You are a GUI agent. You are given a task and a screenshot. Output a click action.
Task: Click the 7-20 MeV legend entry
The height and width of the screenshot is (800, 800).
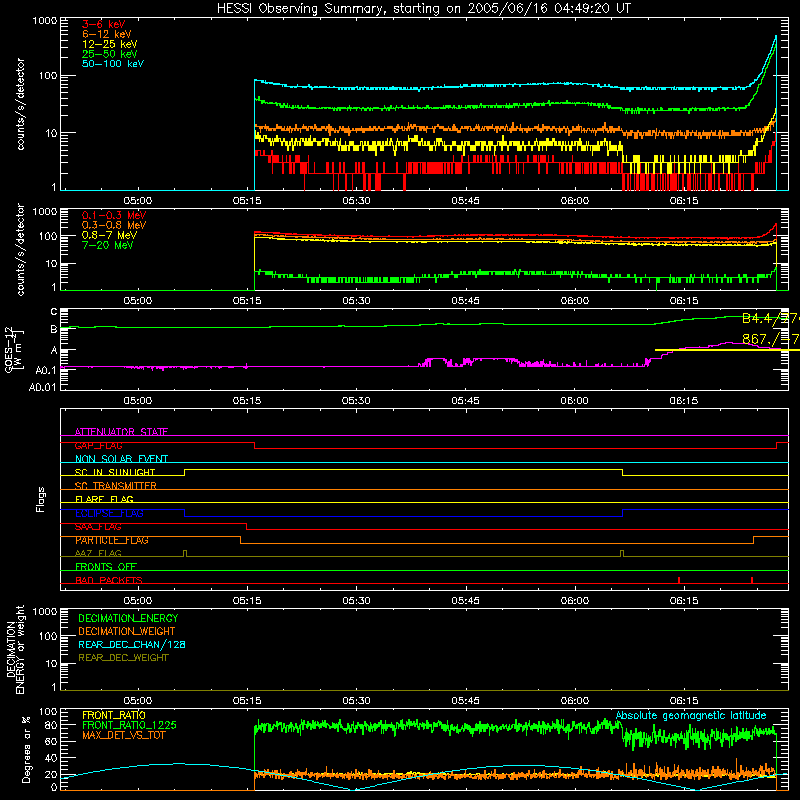coord(107,245)
